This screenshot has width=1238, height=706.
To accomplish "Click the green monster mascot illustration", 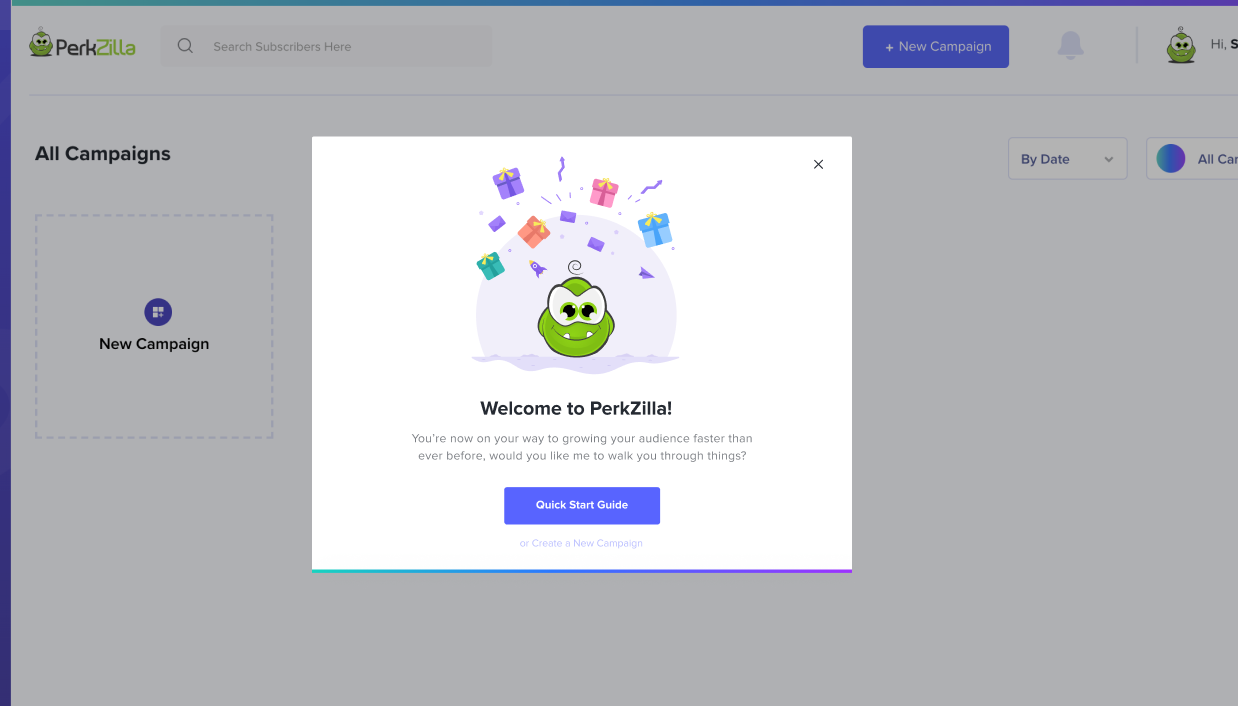I will tap(576, 310).
